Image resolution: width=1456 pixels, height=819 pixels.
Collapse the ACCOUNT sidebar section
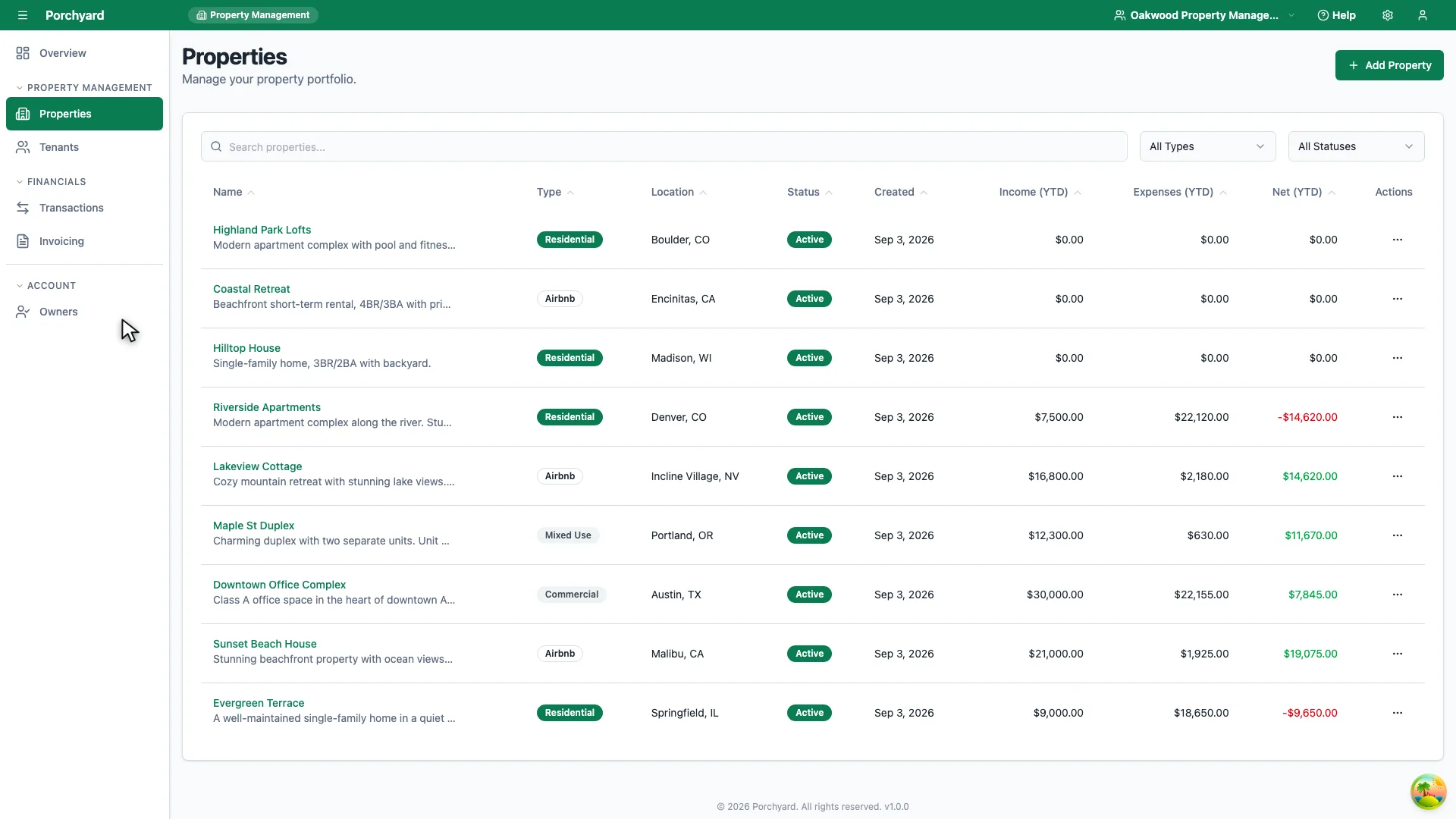(46, 286)
